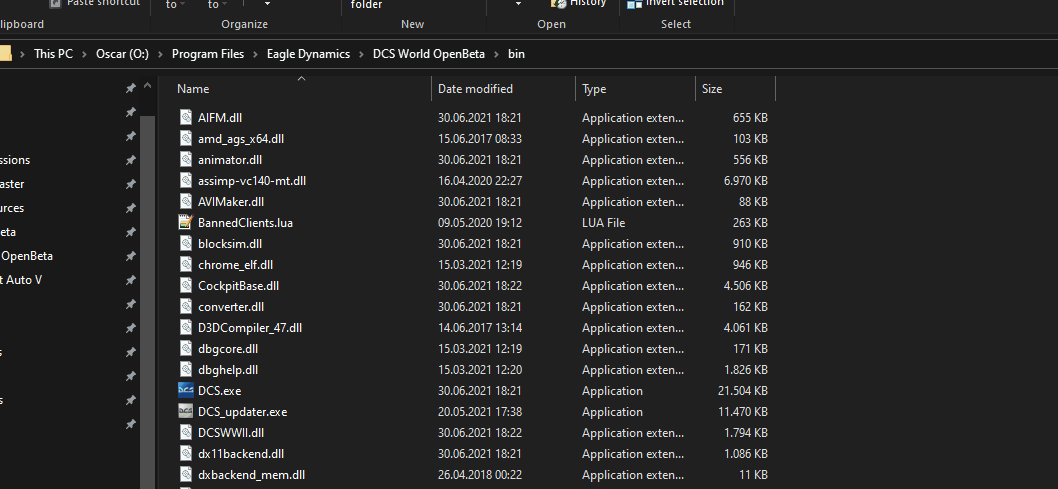Click the 4.506 KB size value
Screen dimensions: 1058x489
[746, 286]
